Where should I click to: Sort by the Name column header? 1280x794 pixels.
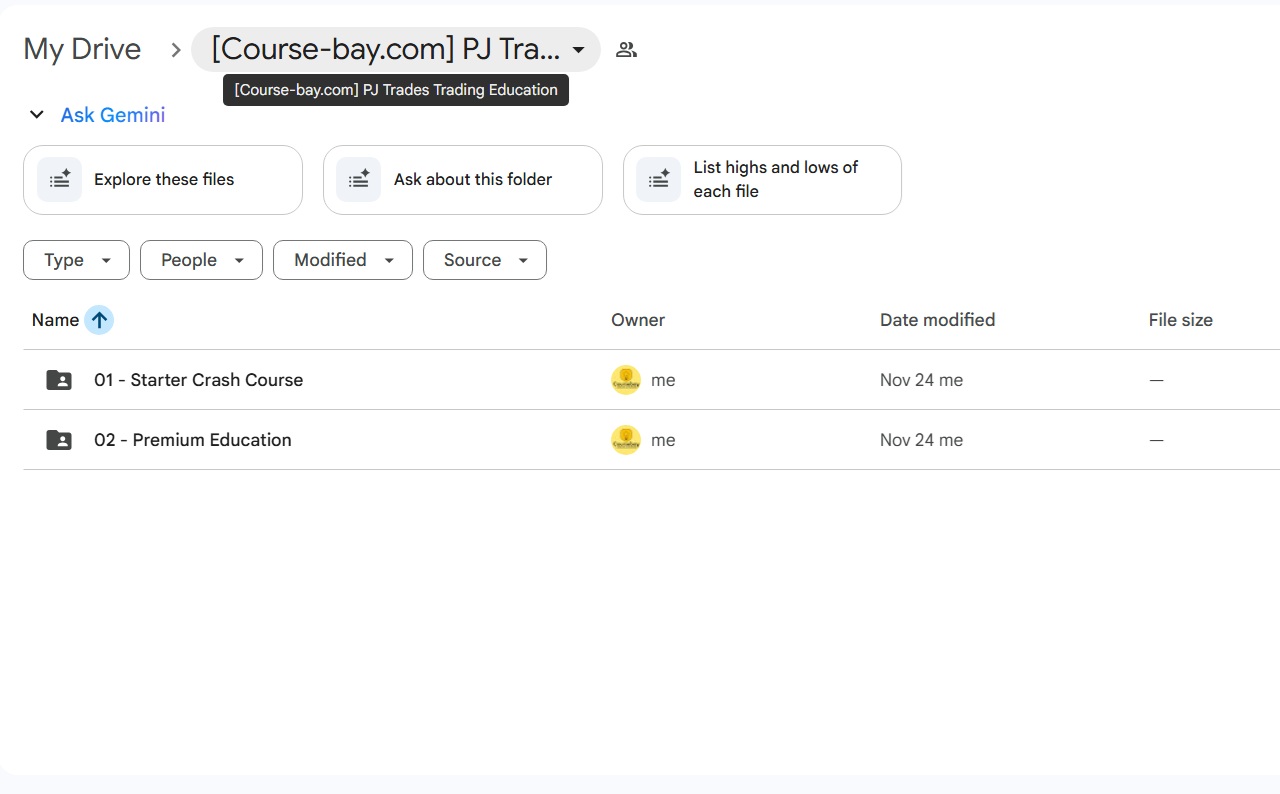[x=55, y=320]
